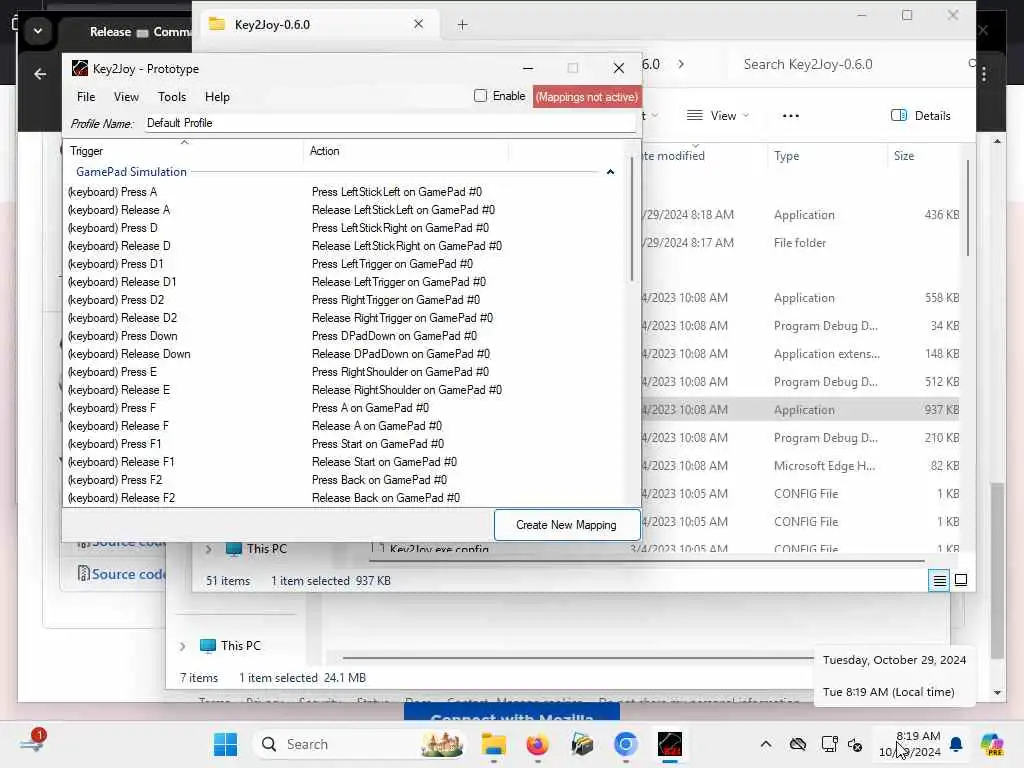Viewport: 1024px width, 768px height.
Task: Enable the Key2Joy mappings checkbox
Action: click(481, 96)
